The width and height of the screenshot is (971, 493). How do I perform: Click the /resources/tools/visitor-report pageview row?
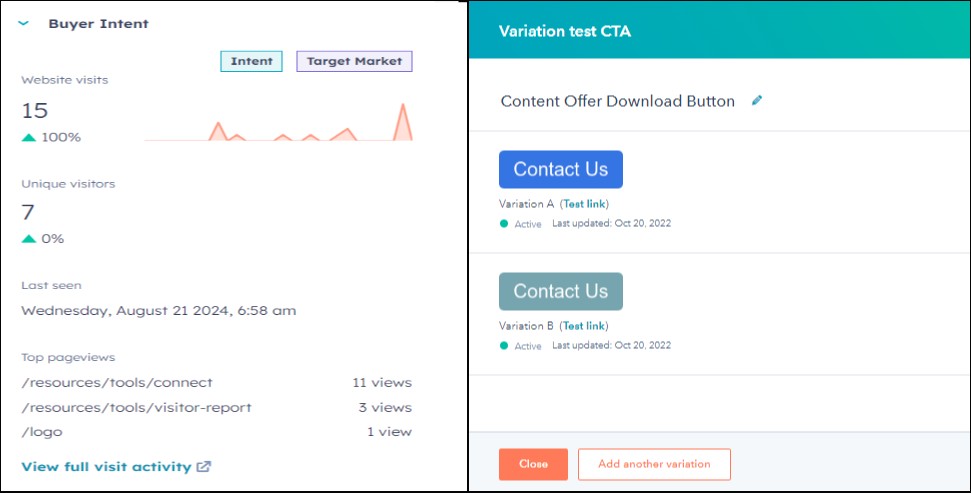click(216, 408)
